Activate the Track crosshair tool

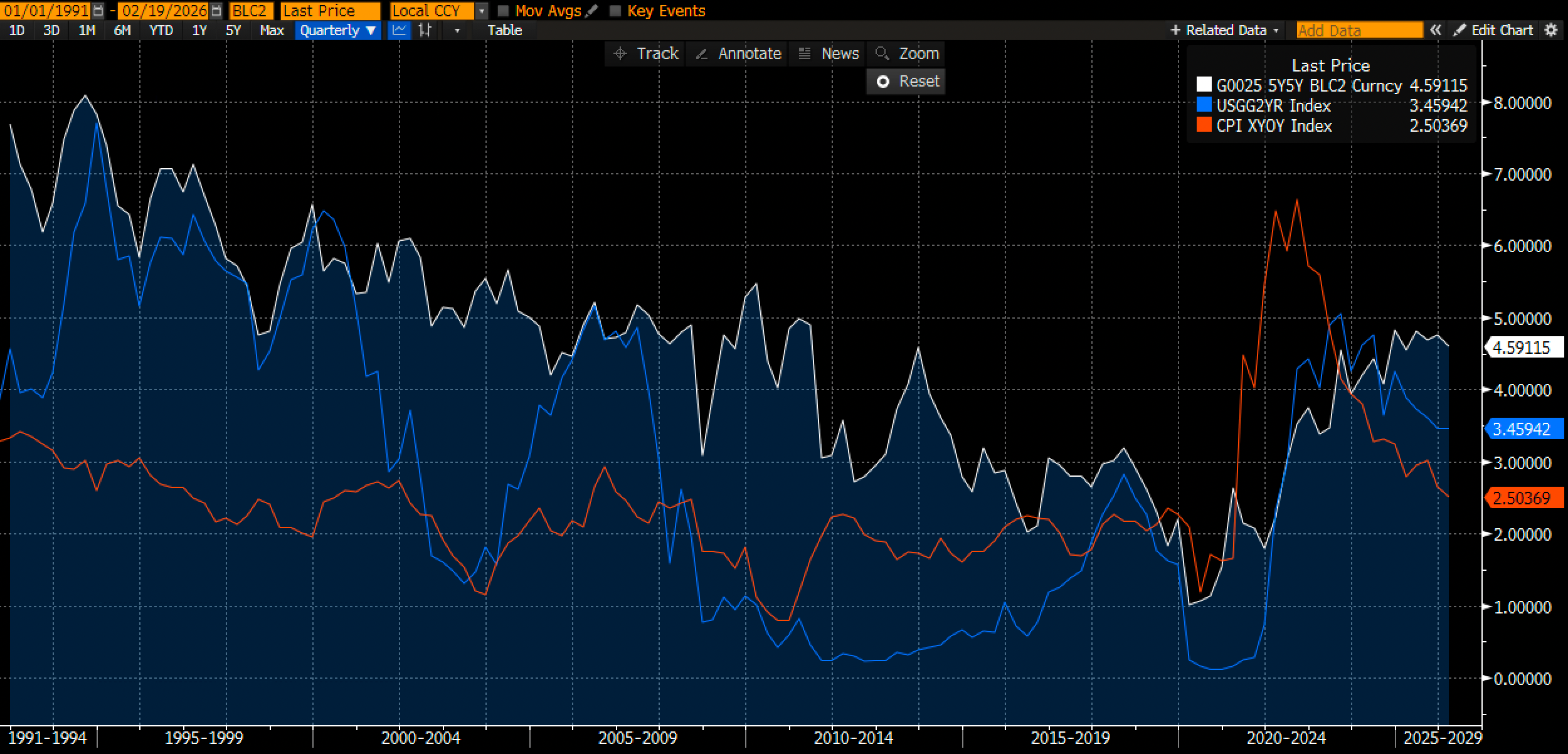[x=646, y=53]
